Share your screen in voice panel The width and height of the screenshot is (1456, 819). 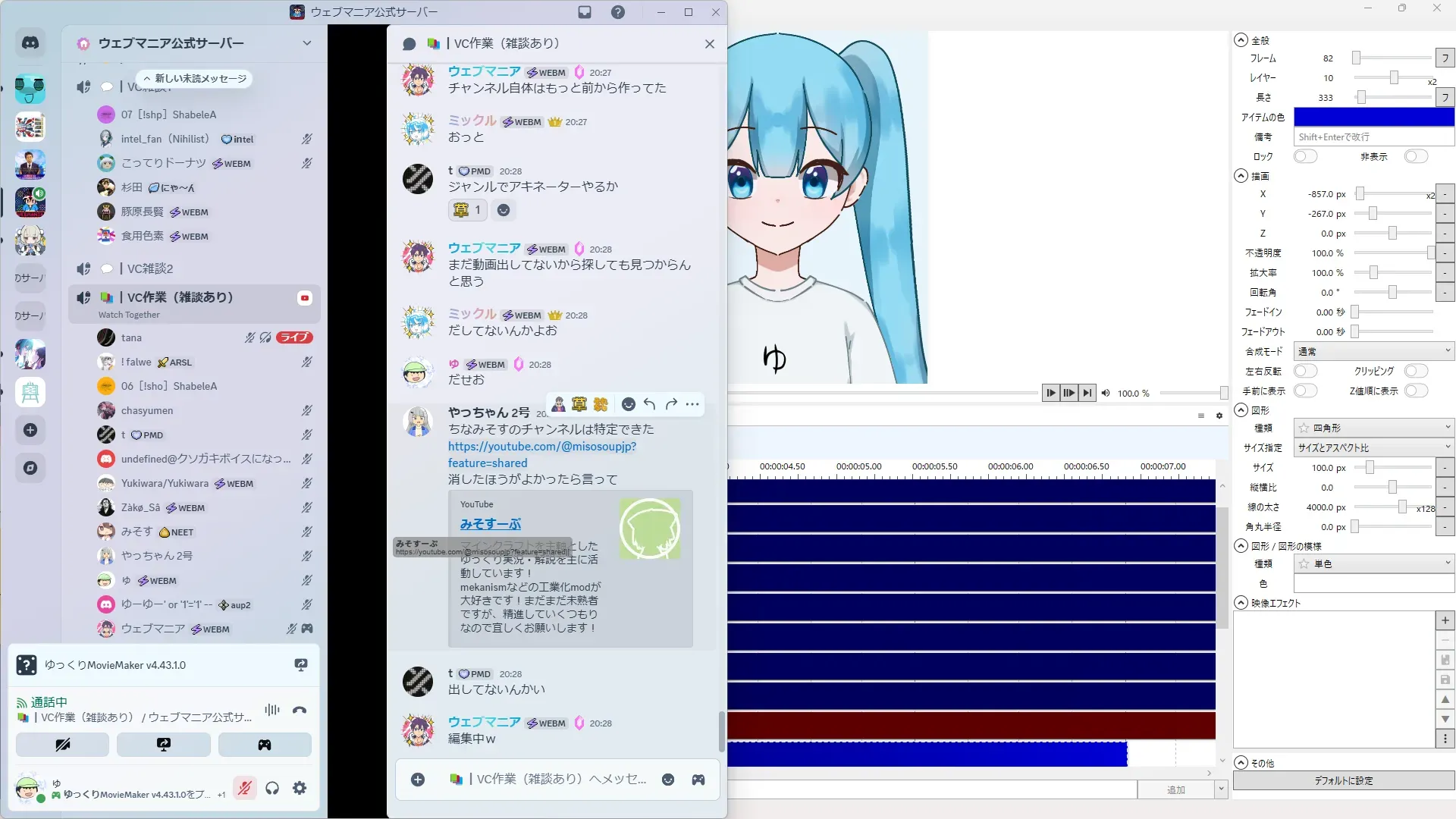tap(163, 745)
